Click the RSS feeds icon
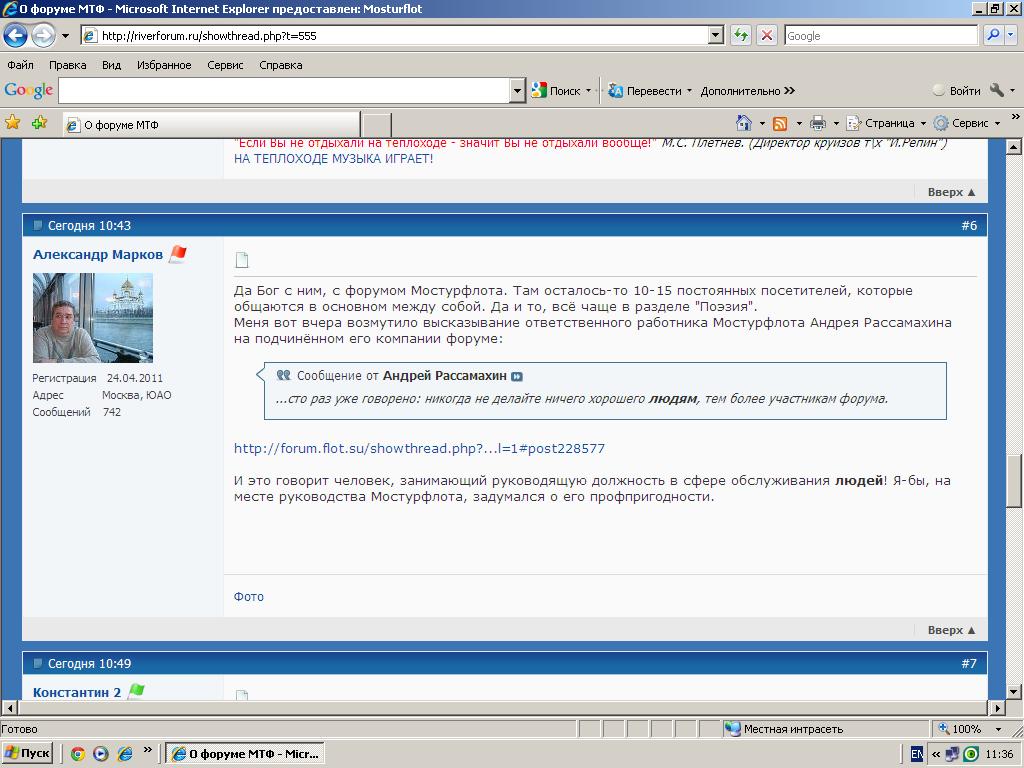Image resolution: width=1024 pixels, height=768 pixels. (780, 123)
